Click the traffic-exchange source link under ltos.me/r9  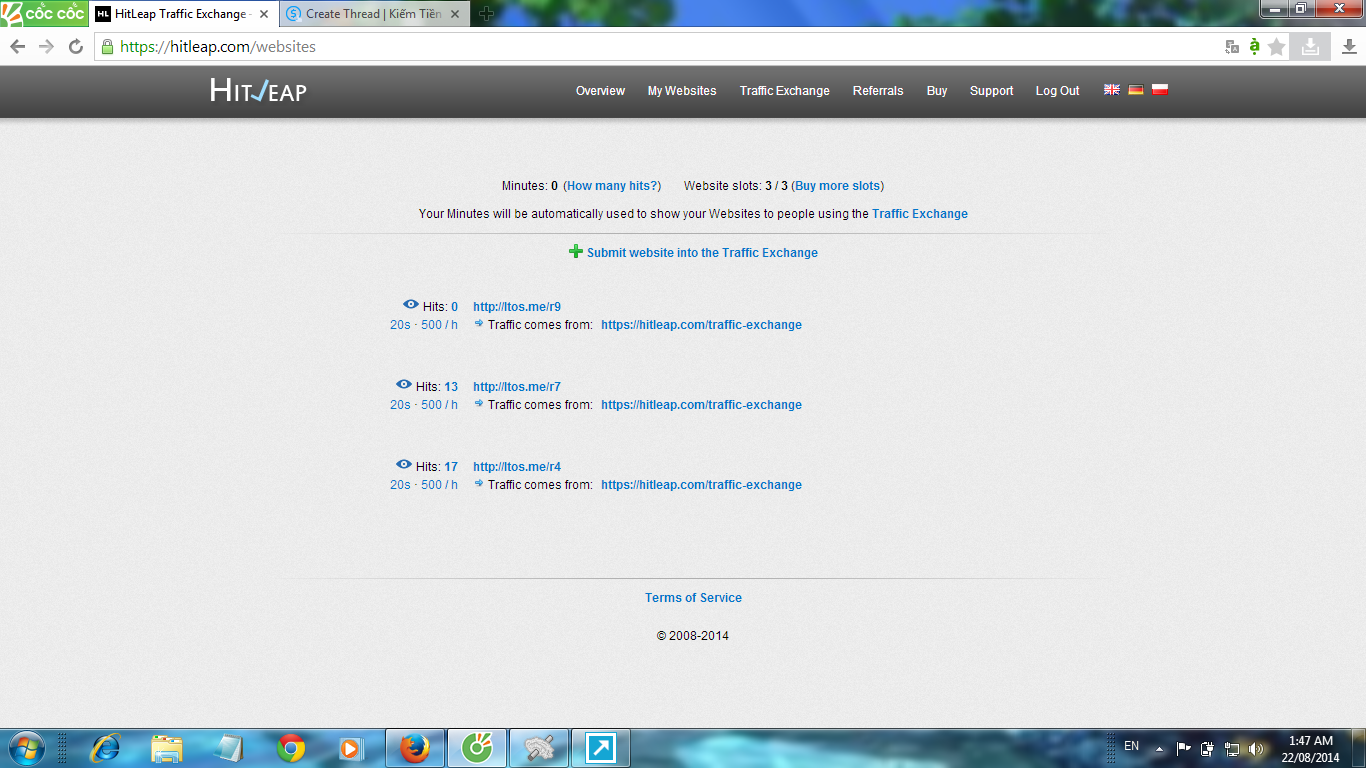(701, 325)
